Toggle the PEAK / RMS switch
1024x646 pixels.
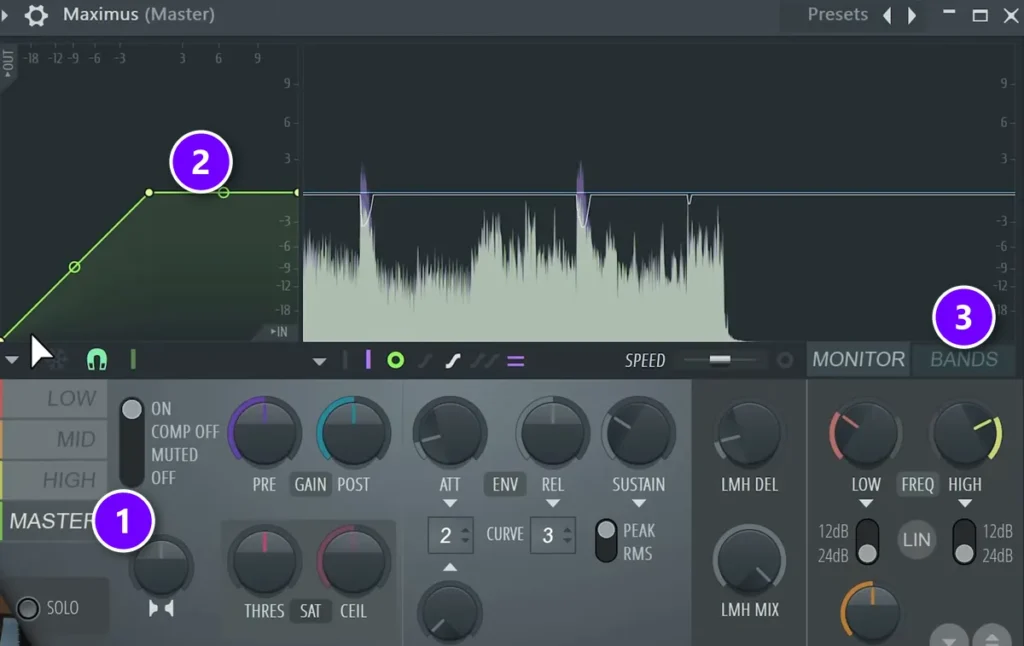coord(606,541)
